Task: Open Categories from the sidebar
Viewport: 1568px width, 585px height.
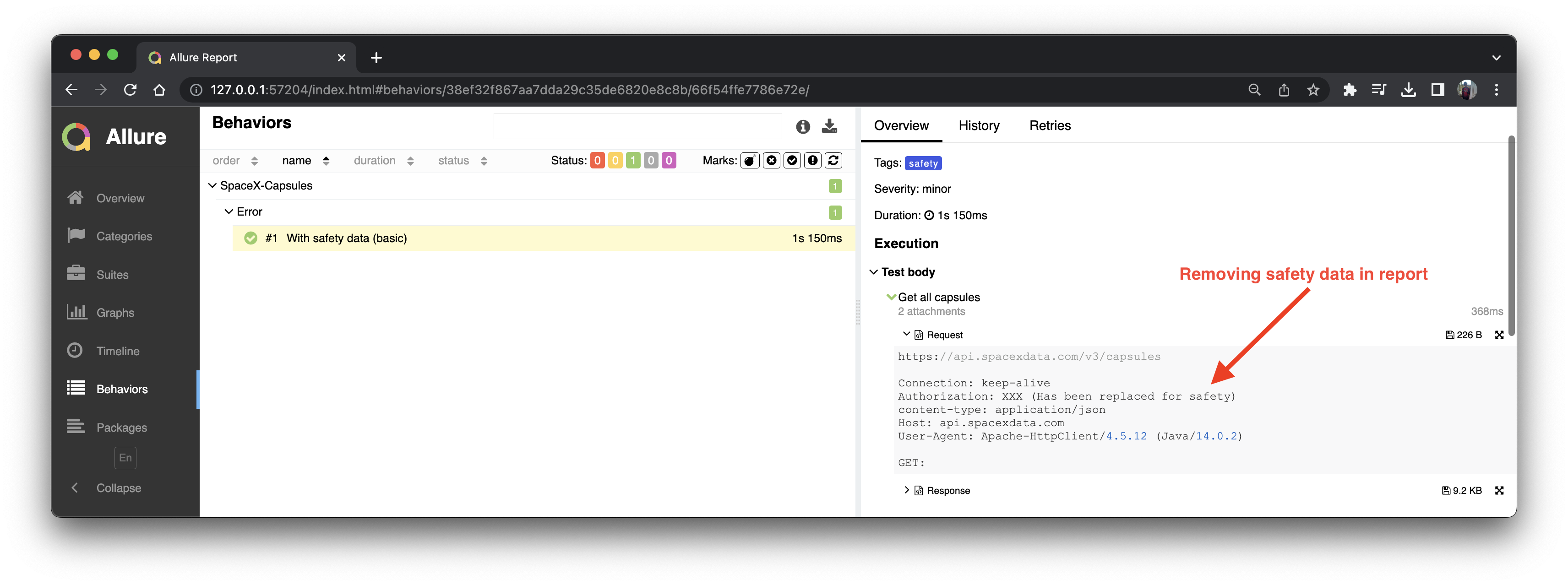Action: click(124, 236)
